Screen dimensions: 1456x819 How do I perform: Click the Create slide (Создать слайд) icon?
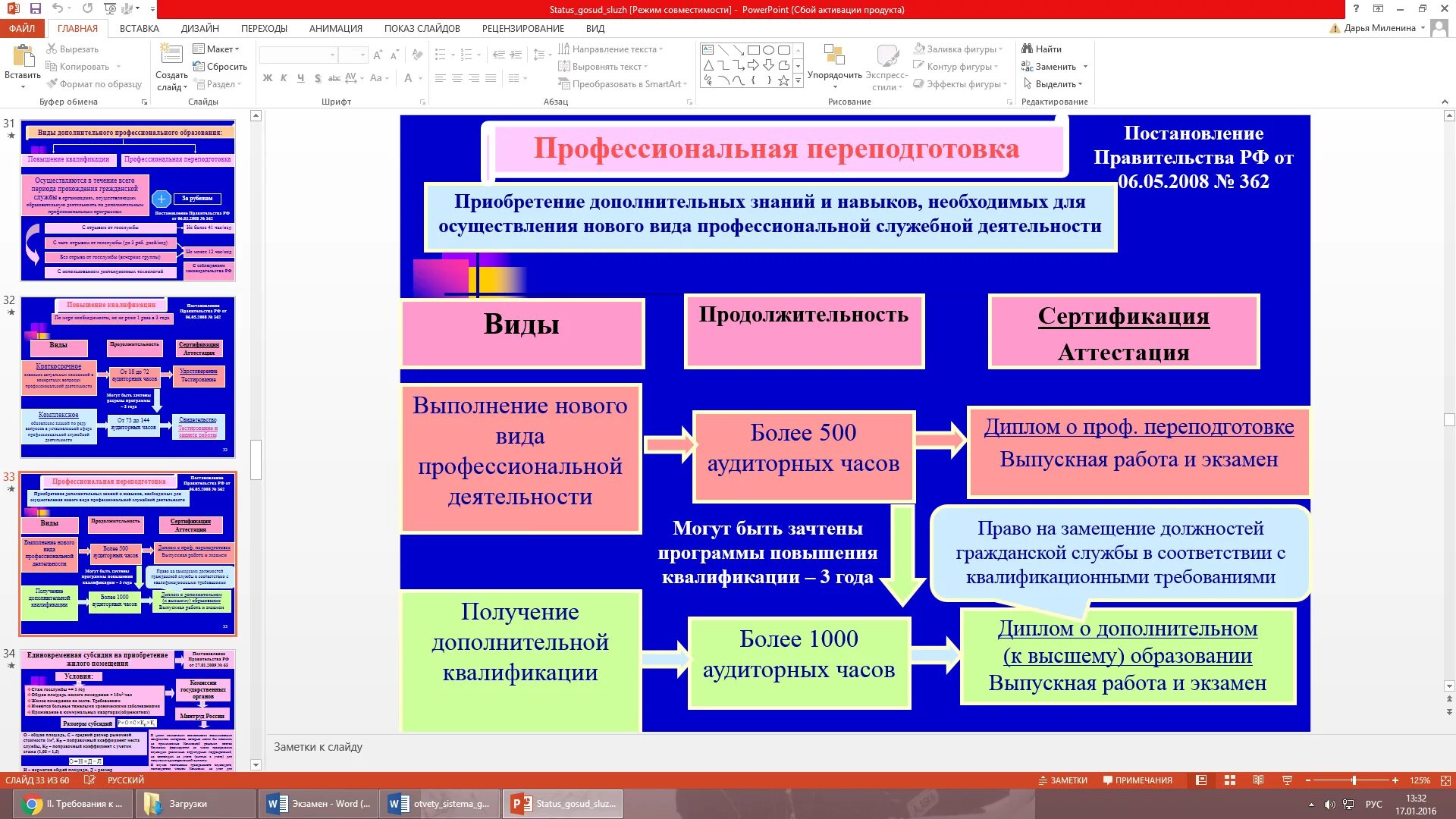point(171,55)
